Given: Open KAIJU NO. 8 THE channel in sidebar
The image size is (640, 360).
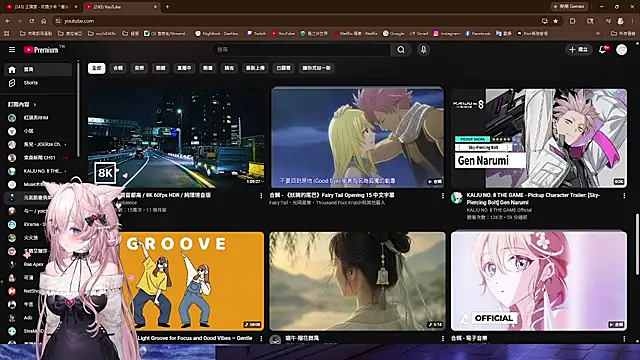Looking at the screenshot, I should point(38,171).
